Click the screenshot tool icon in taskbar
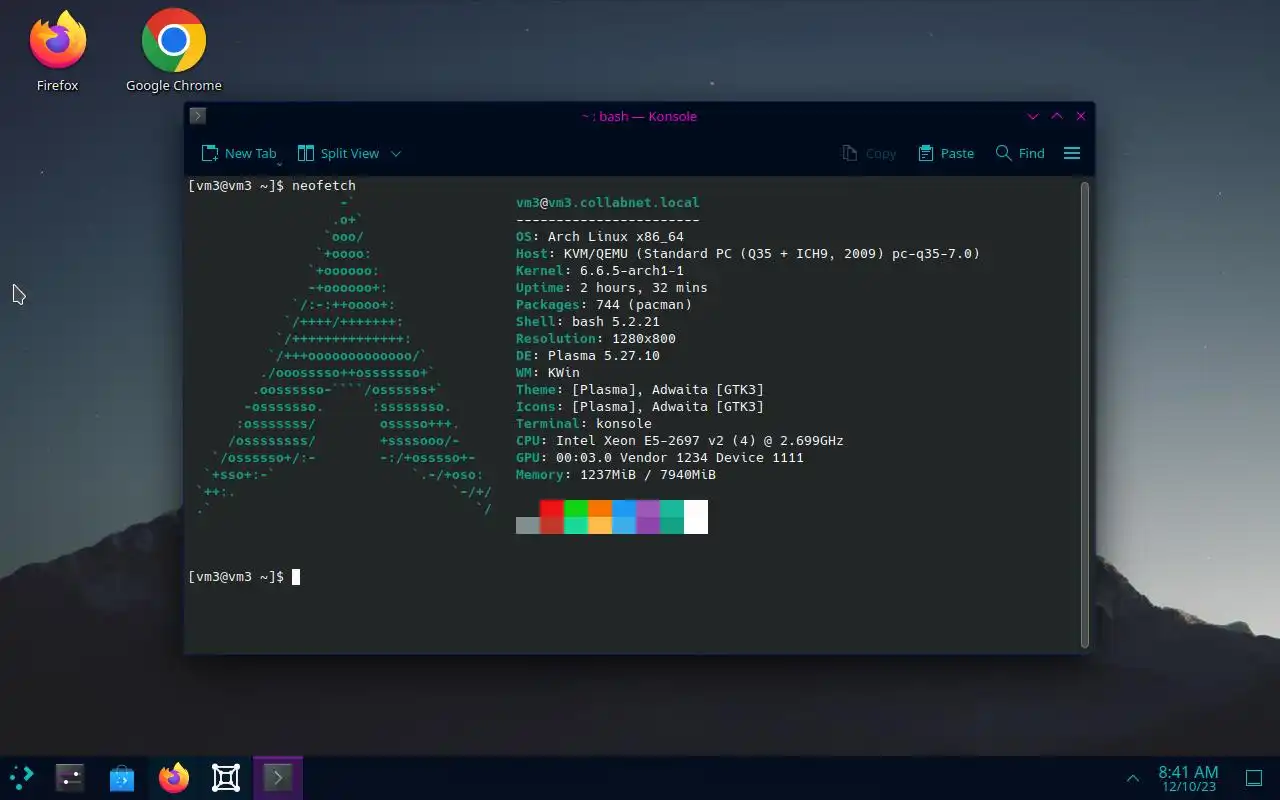1280x800 pixels. click(226, 777)
